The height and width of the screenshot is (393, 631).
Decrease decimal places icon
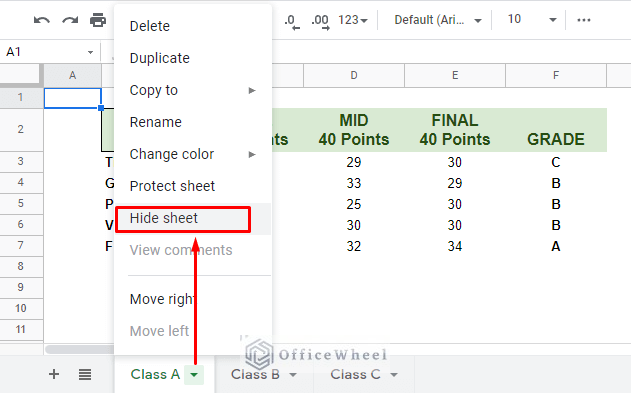(292, 21)
